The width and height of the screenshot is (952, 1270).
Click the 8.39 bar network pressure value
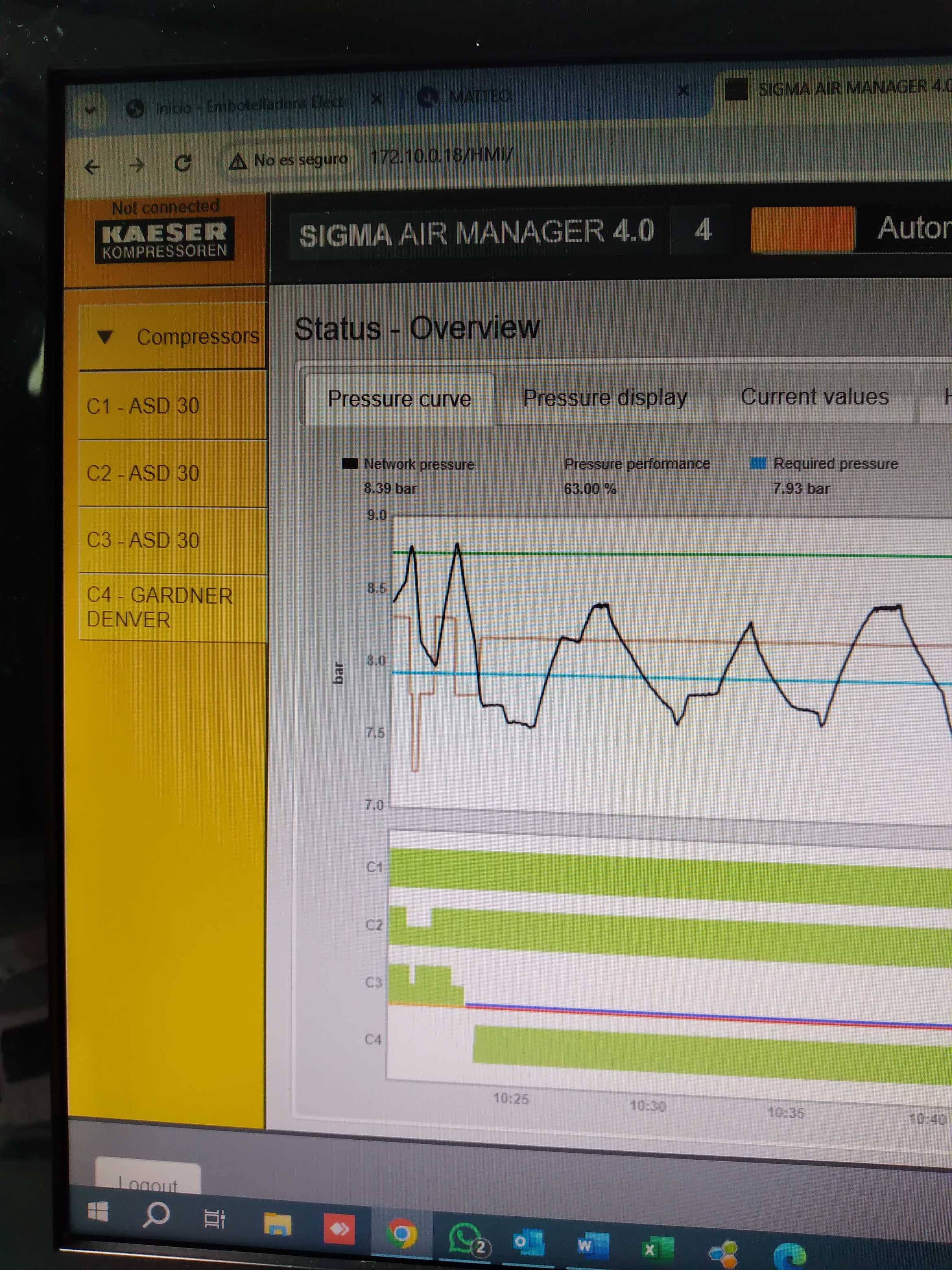click(390, 488)
